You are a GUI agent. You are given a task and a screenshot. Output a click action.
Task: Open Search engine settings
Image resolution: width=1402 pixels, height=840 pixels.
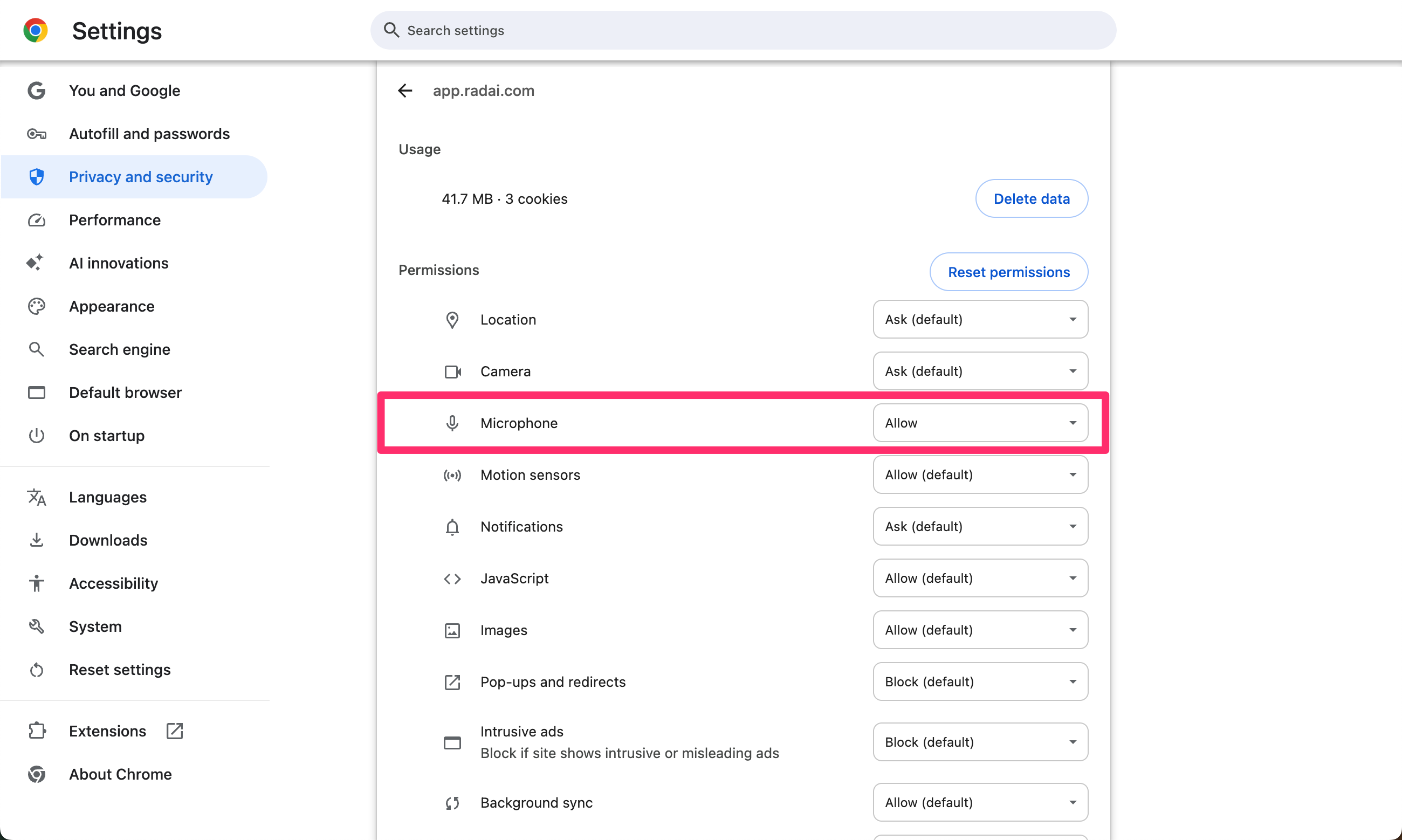tap(134, 349)
